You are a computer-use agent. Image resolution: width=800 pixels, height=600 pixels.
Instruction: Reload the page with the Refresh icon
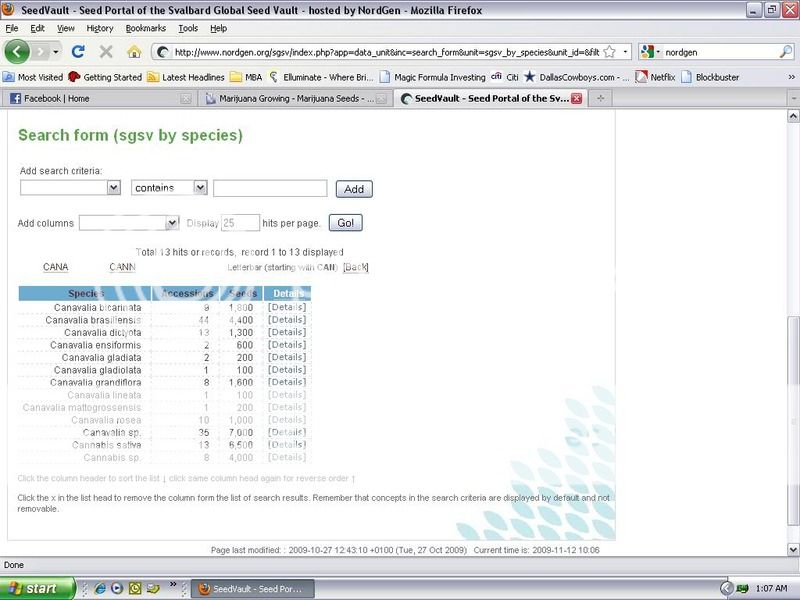(x=78, y=52)
